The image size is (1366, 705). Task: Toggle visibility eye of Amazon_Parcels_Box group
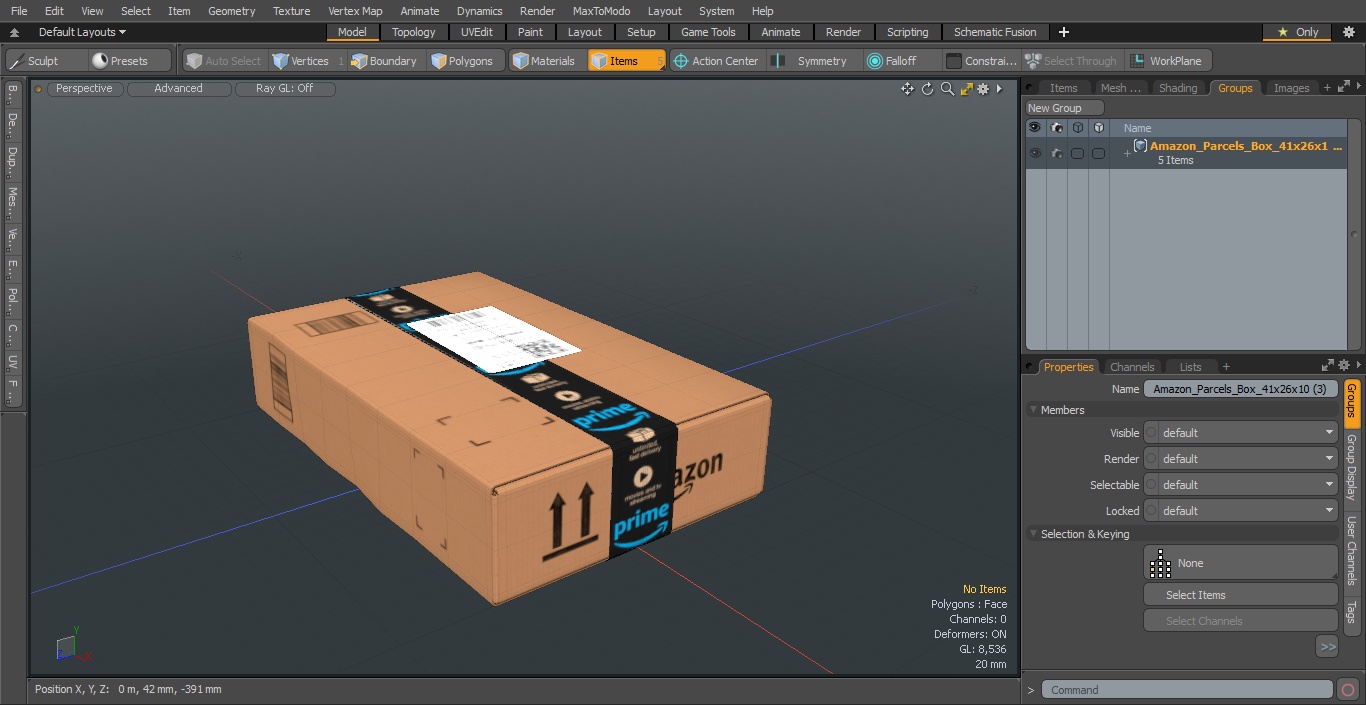[x=1035, y=153]
